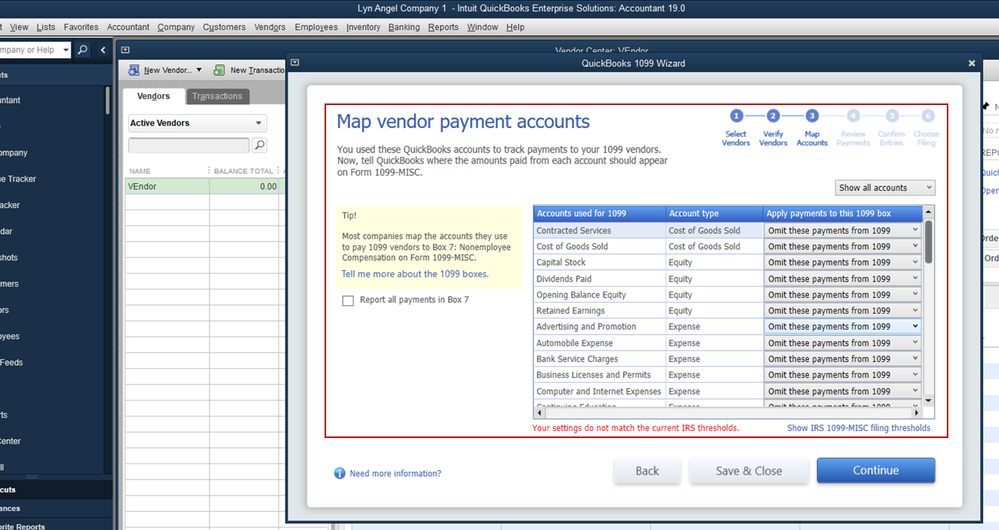Image resolution: width=999 pixels, height=530 pixels.
Task: Open the sidebar search scope dropdown arrow
Action: (66, 50)
